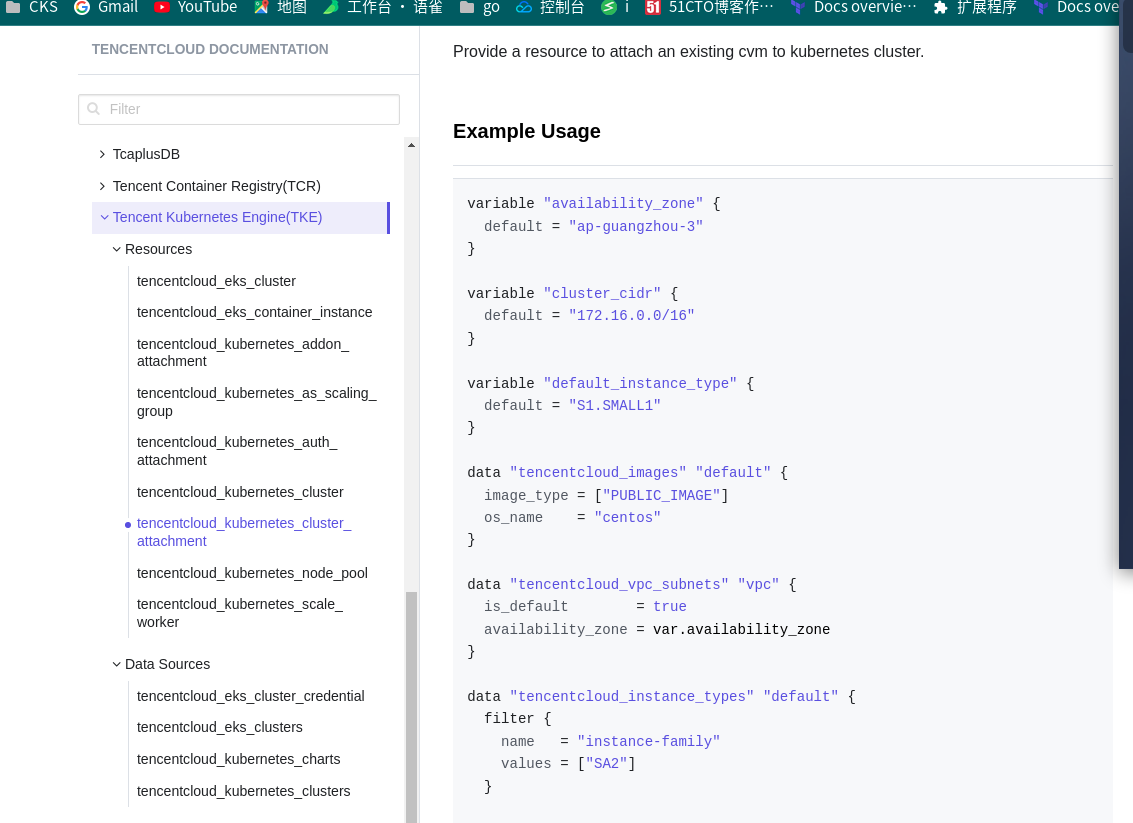Viewport: 1133px width, 823px height.
Task: Click the Example Usage heading
Action: click(527, 132)
